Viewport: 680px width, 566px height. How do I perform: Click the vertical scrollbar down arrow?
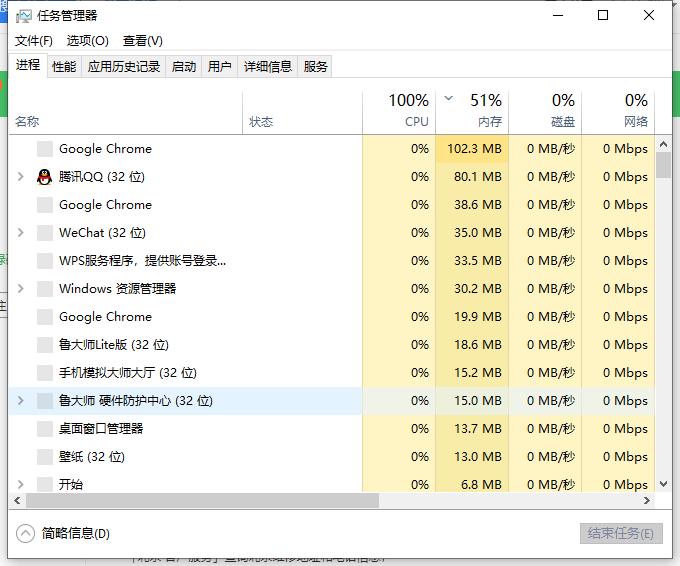click(663, 484)
